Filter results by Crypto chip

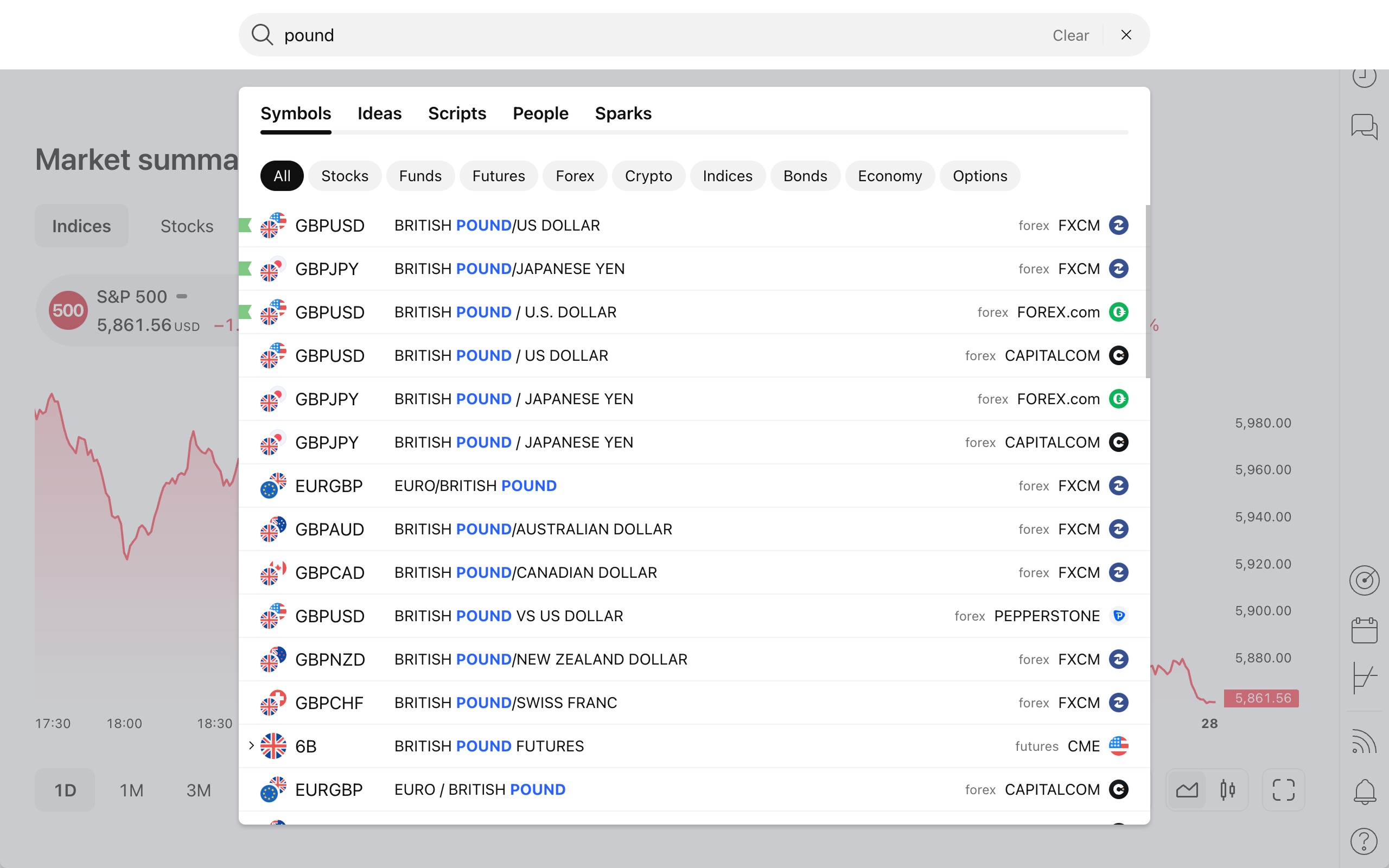click(x=648, y=176)
